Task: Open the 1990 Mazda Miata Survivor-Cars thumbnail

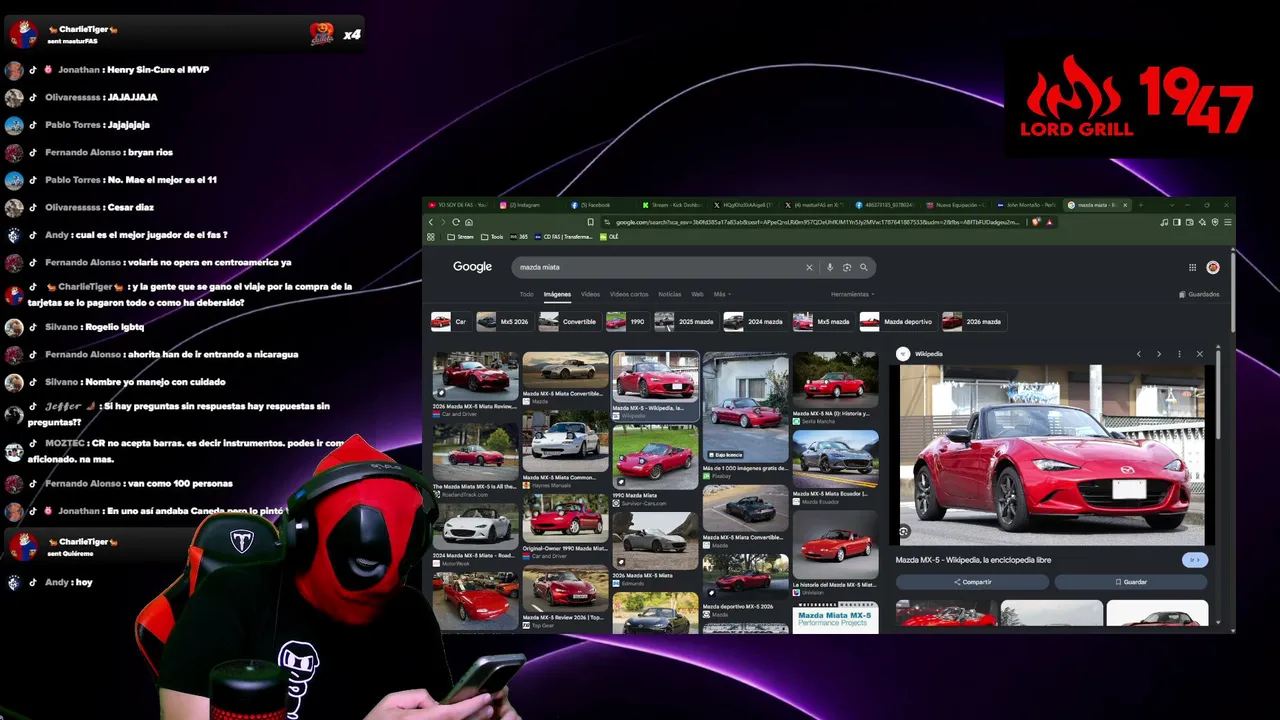Action: click(x=655, y=458)
